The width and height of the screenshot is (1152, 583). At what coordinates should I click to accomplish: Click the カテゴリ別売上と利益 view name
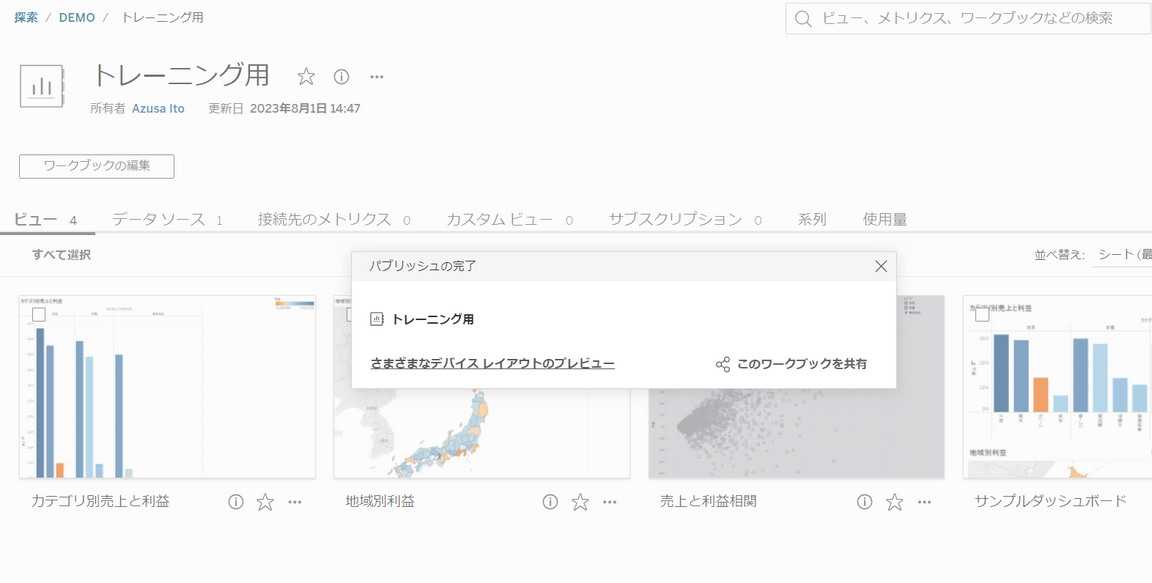pos(100,501)
